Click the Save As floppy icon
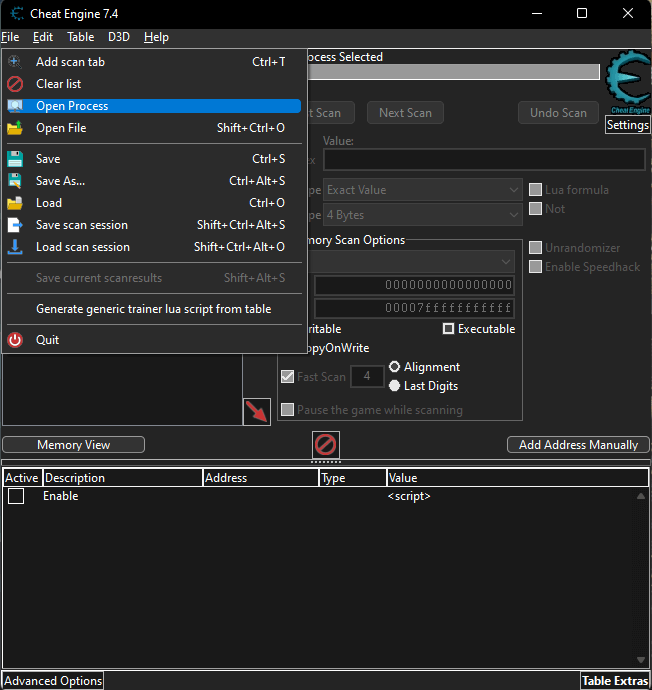Viewport: 652px width, 690px height. click(15, 181)
